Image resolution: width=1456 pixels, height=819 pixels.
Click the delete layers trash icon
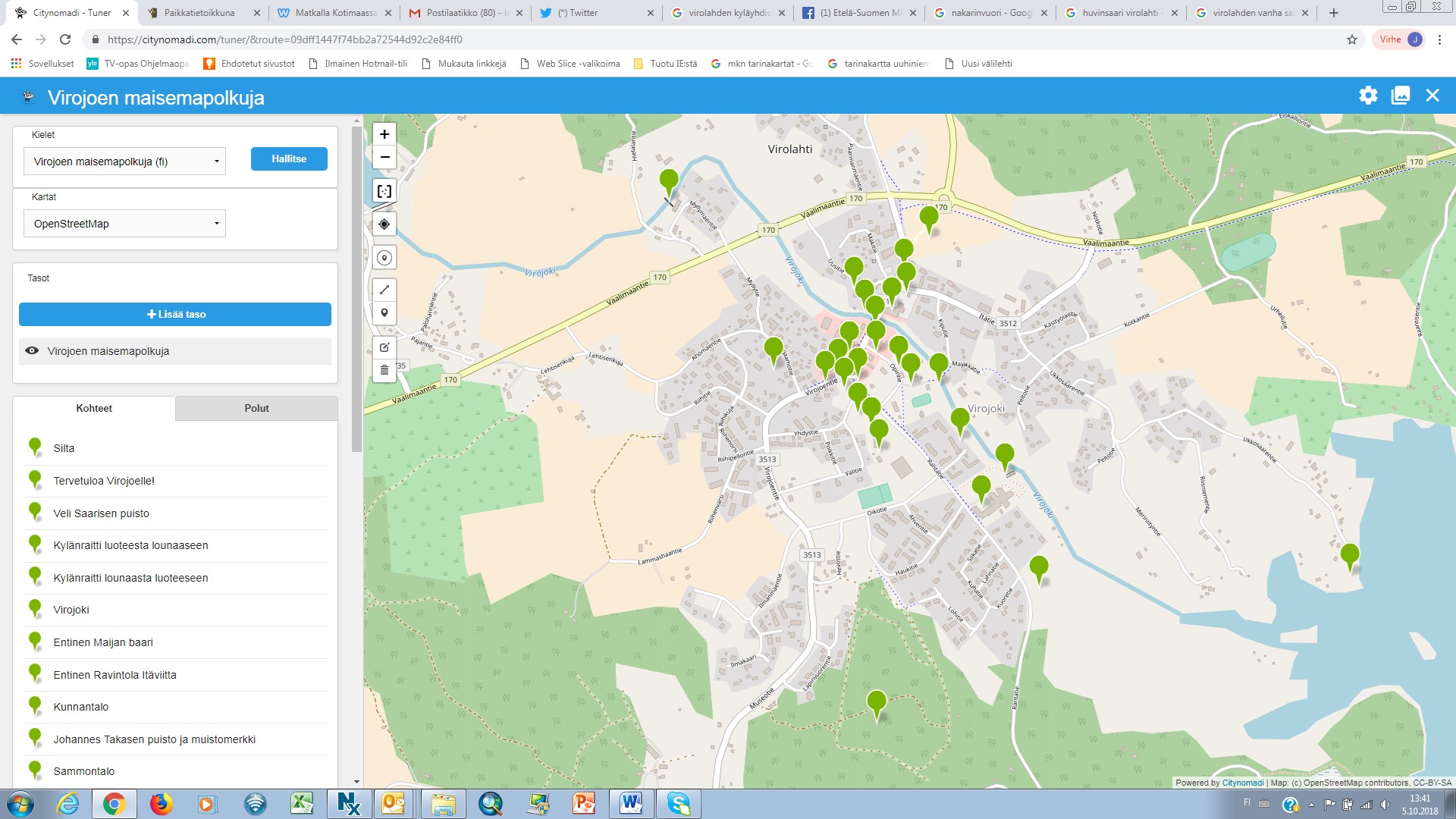384,370
